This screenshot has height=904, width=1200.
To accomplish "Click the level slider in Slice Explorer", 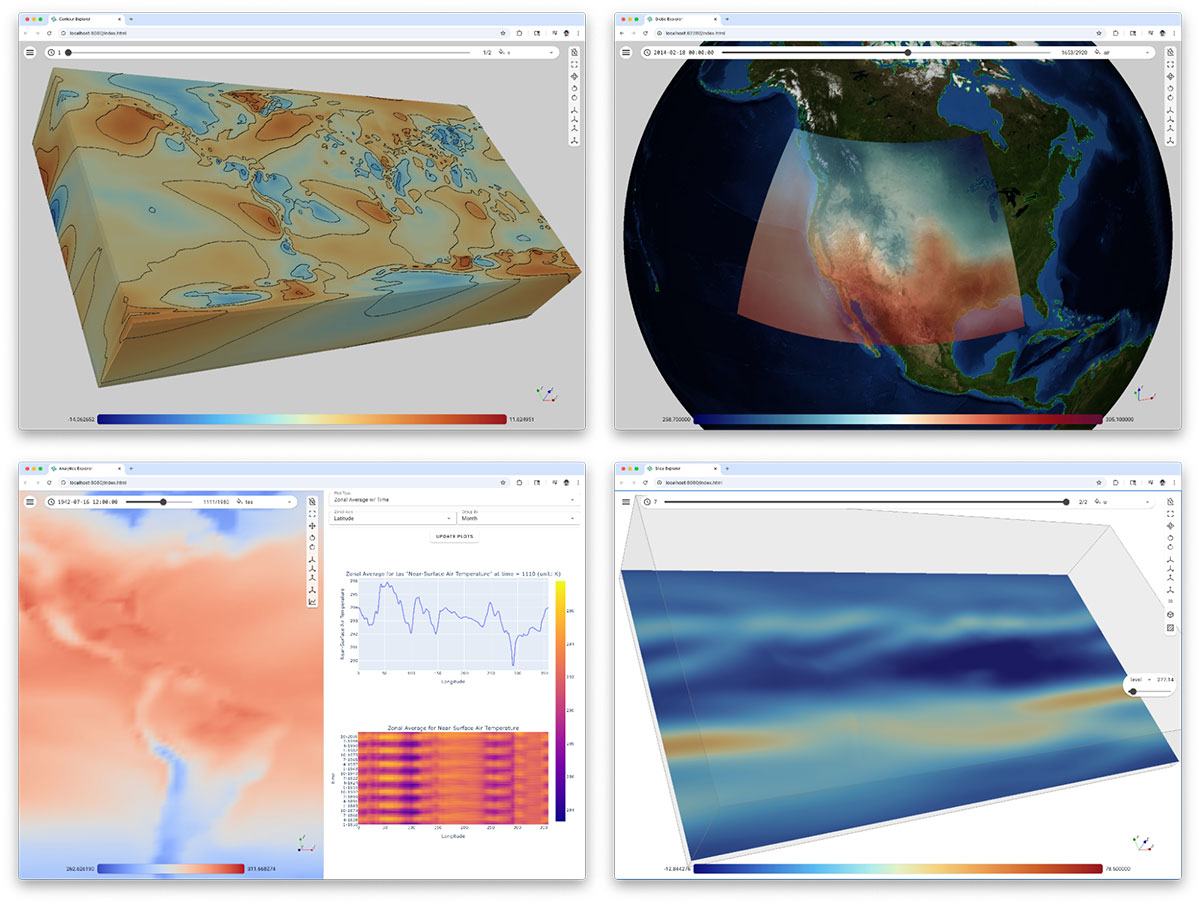I will (x=1138, y=692).
